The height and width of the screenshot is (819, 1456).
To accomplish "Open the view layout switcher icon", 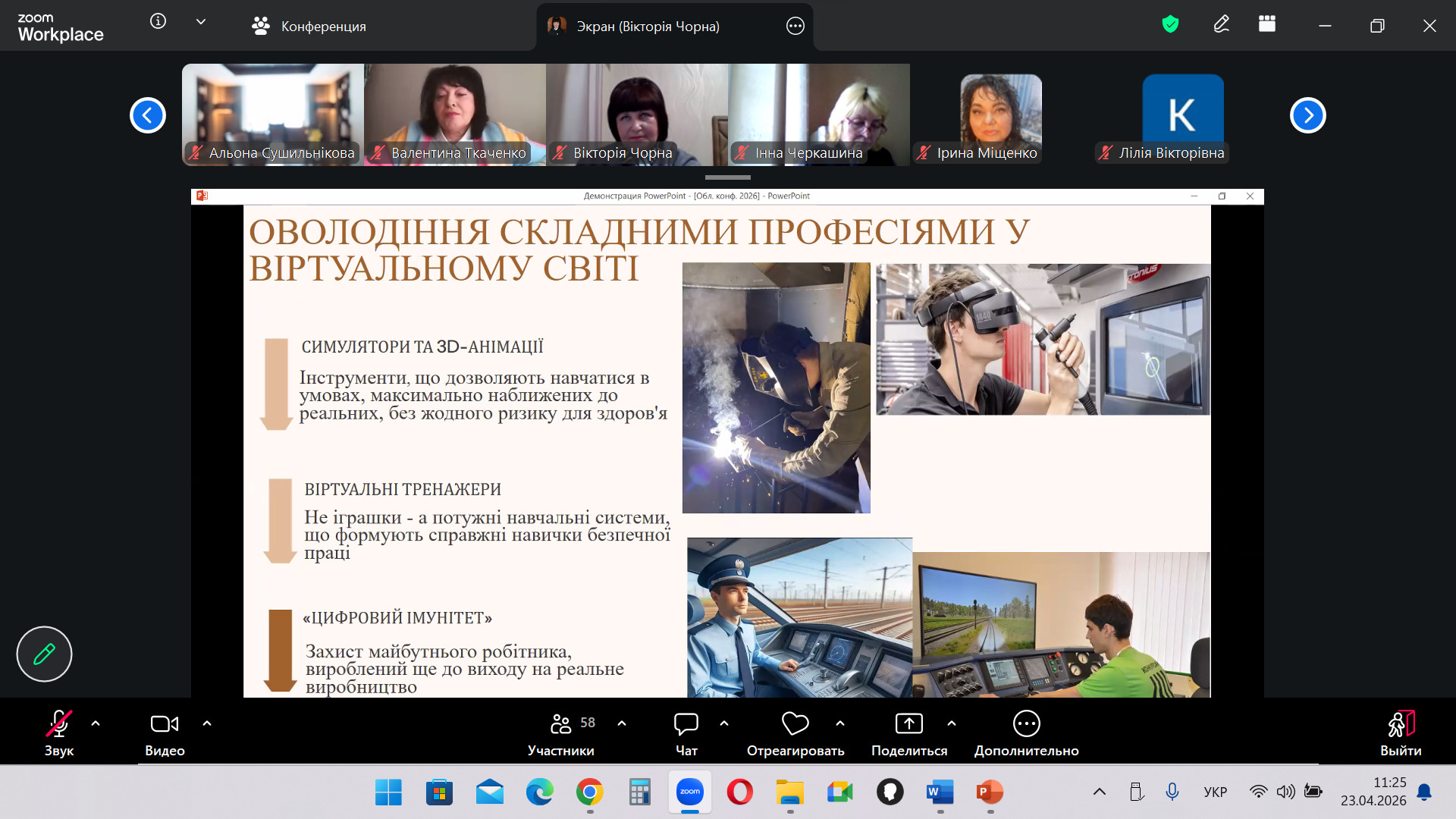I will click(1267, 24).
